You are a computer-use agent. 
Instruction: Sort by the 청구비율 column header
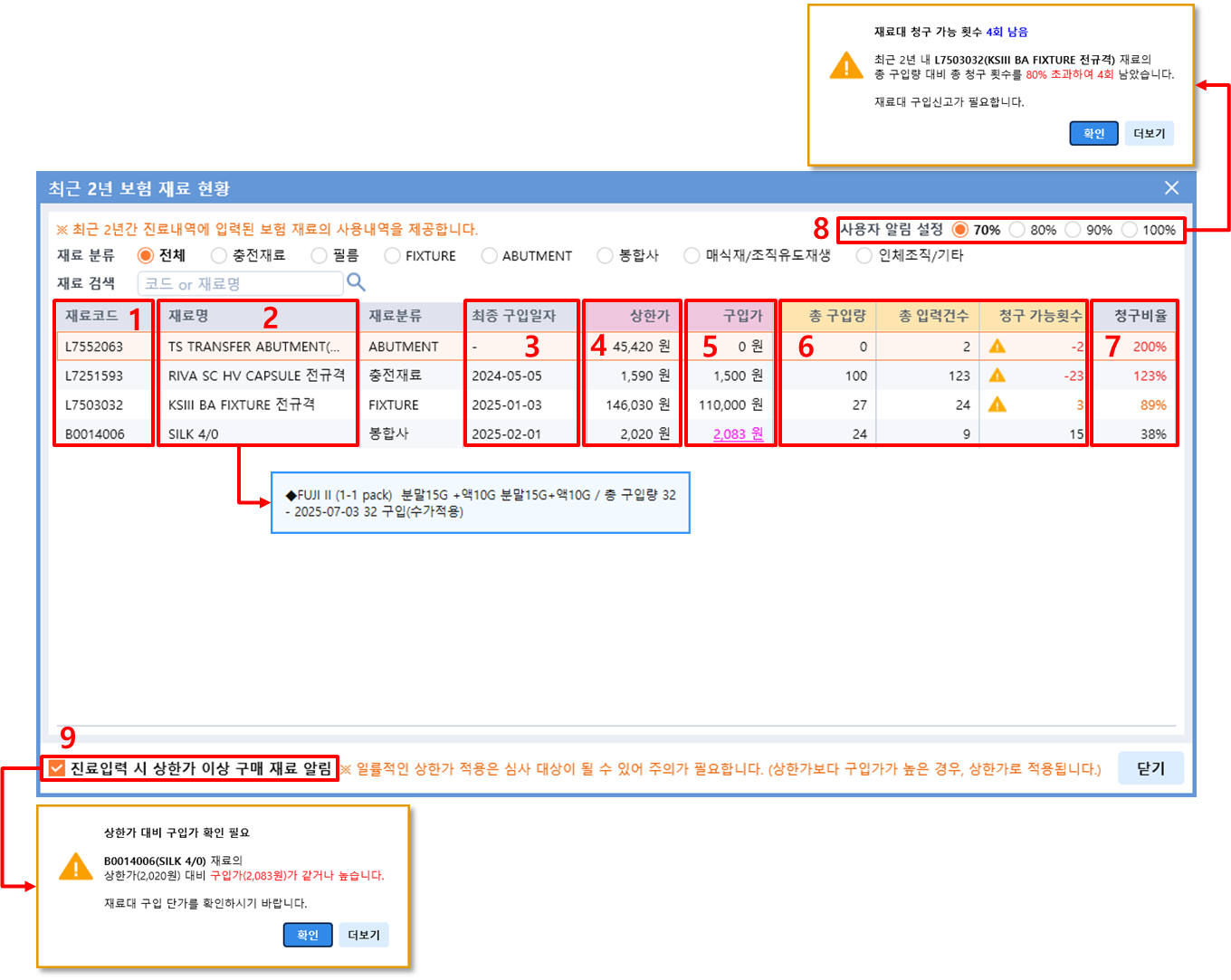click(x=1140, y=316)
